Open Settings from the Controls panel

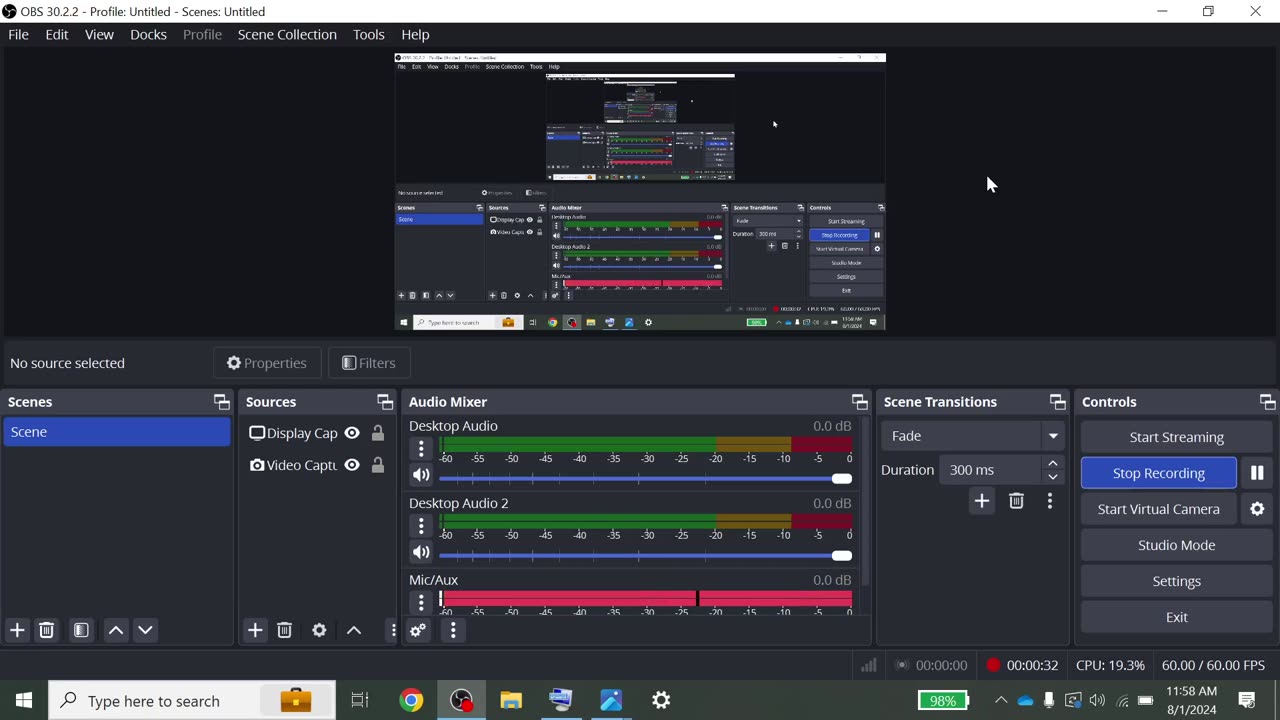[1176, 581]
